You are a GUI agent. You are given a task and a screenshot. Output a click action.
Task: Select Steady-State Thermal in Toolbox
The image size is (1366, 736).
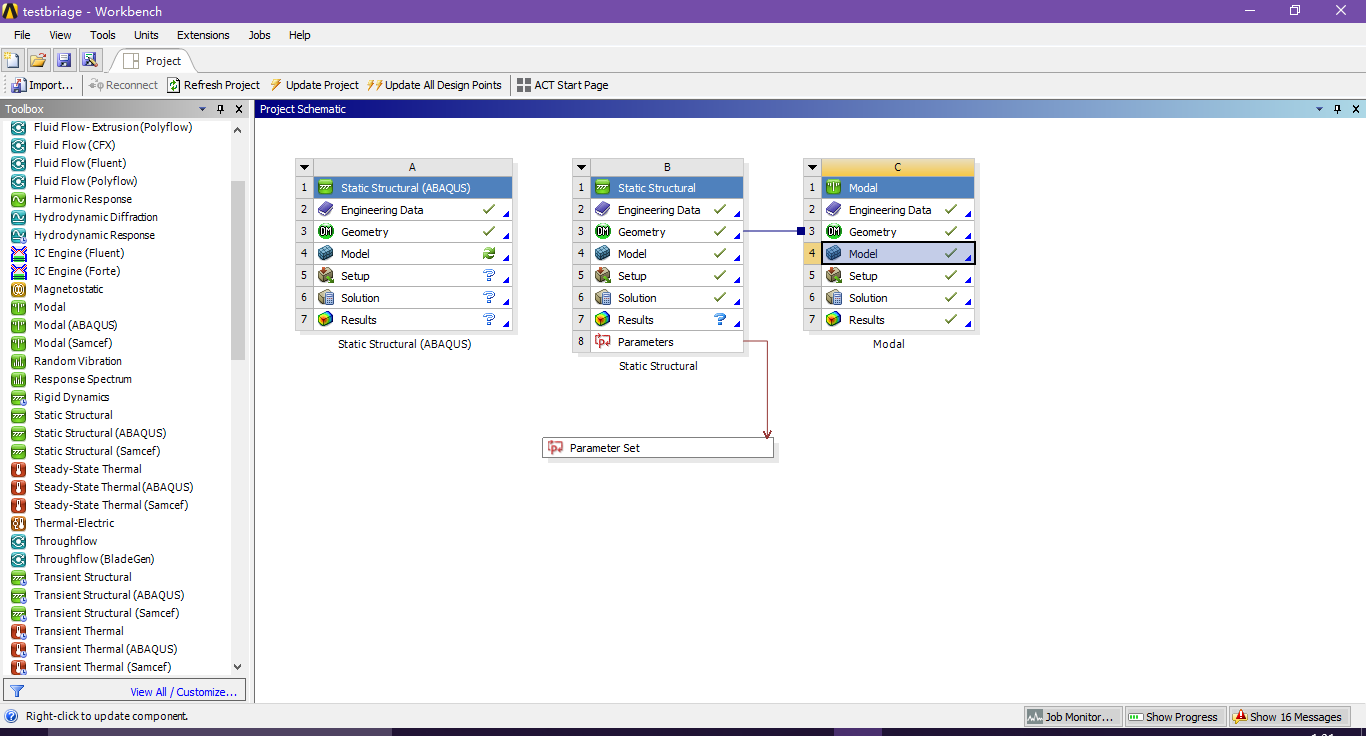(x=87, y=469)
